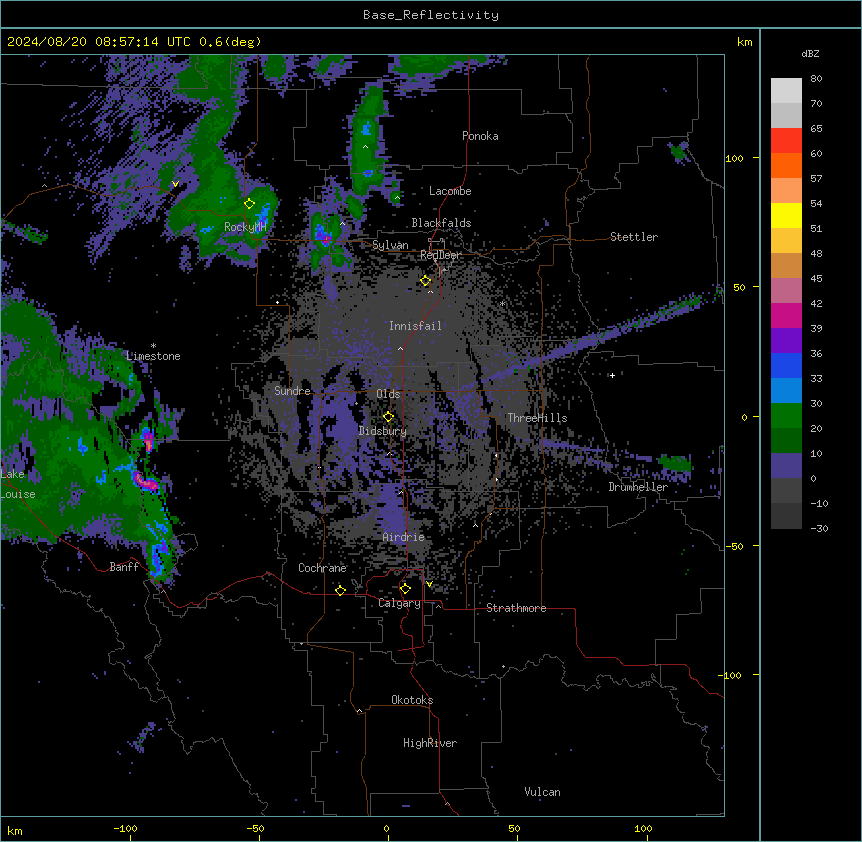Click the Calgary city label

click(399, 603)
